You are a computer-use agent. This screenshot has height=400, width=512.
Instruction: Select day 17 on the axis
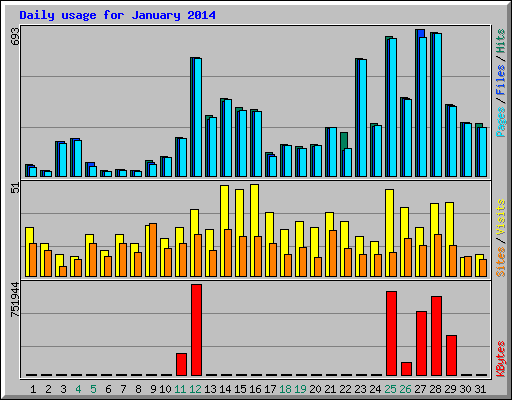[x=270, y=389]
